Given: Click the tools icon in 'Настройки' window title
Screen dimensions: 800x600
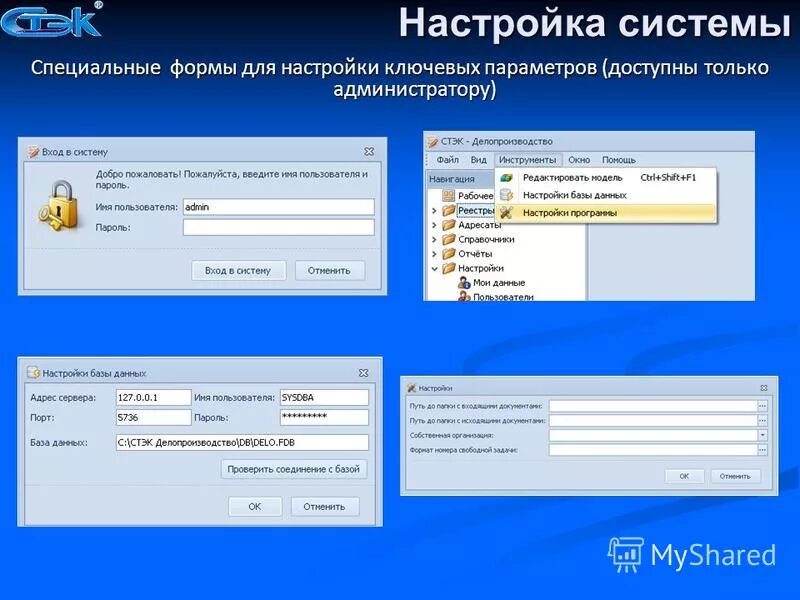Looking at the screenshot, I should coord(412,388).
